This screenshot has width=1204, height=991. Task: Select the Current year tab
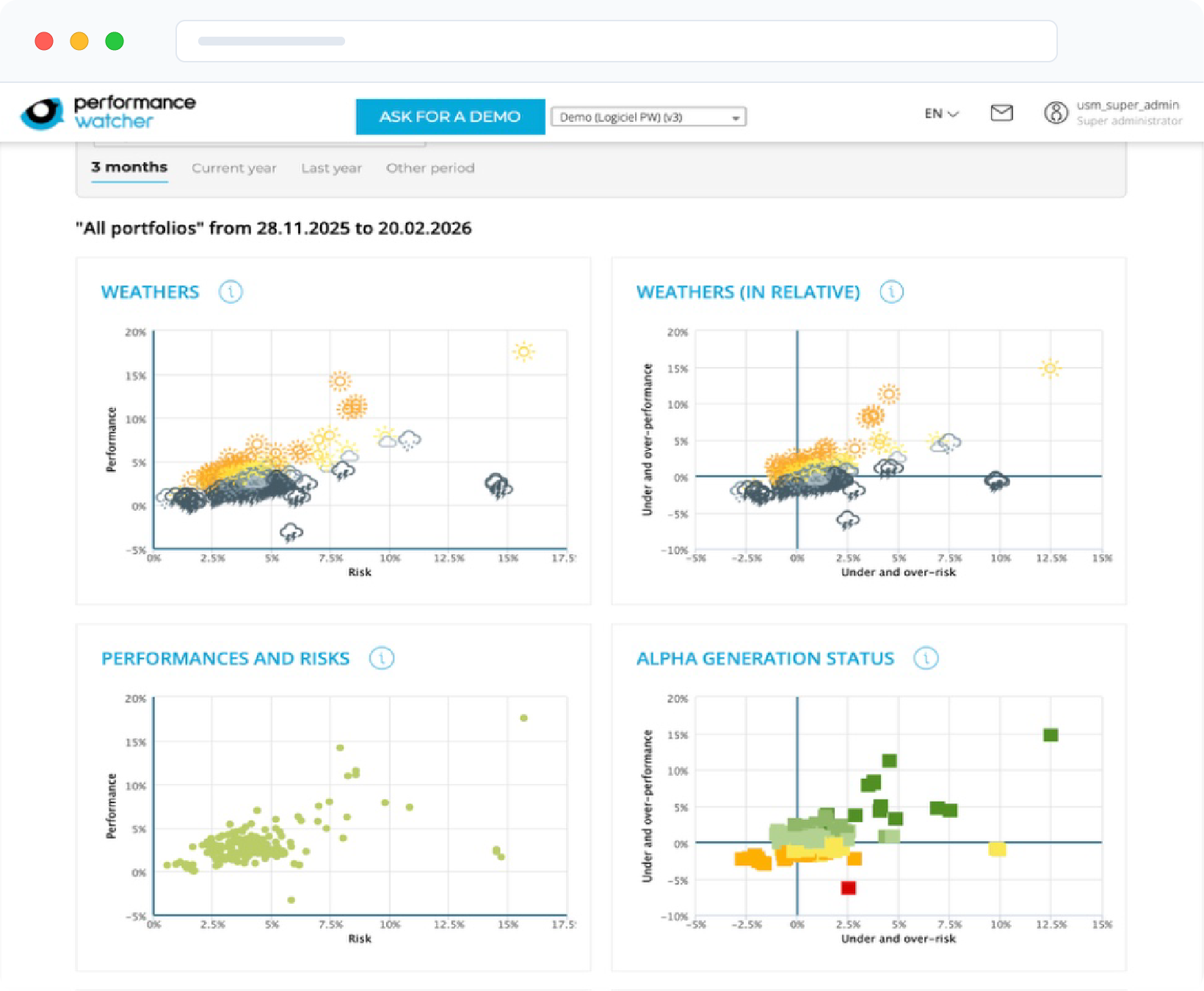(233, 168)
